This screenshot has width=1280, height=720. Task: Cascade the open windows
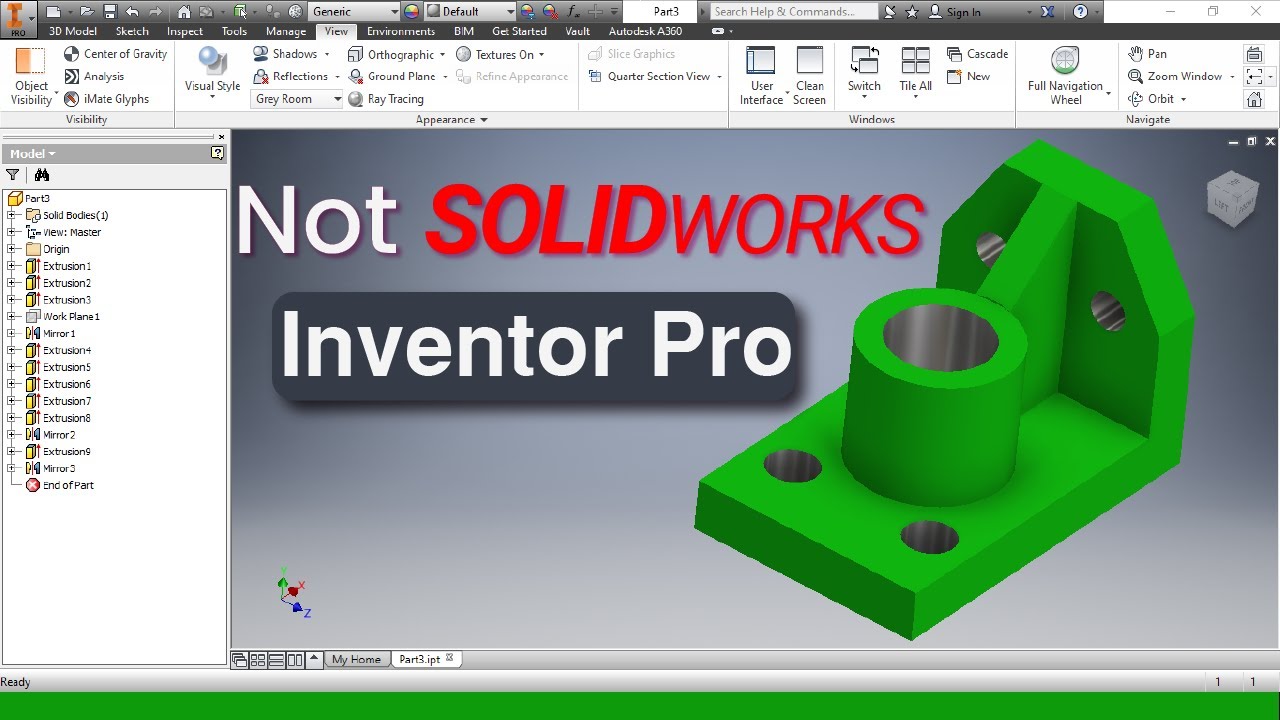pyautogui.click(x=977, y=54)
